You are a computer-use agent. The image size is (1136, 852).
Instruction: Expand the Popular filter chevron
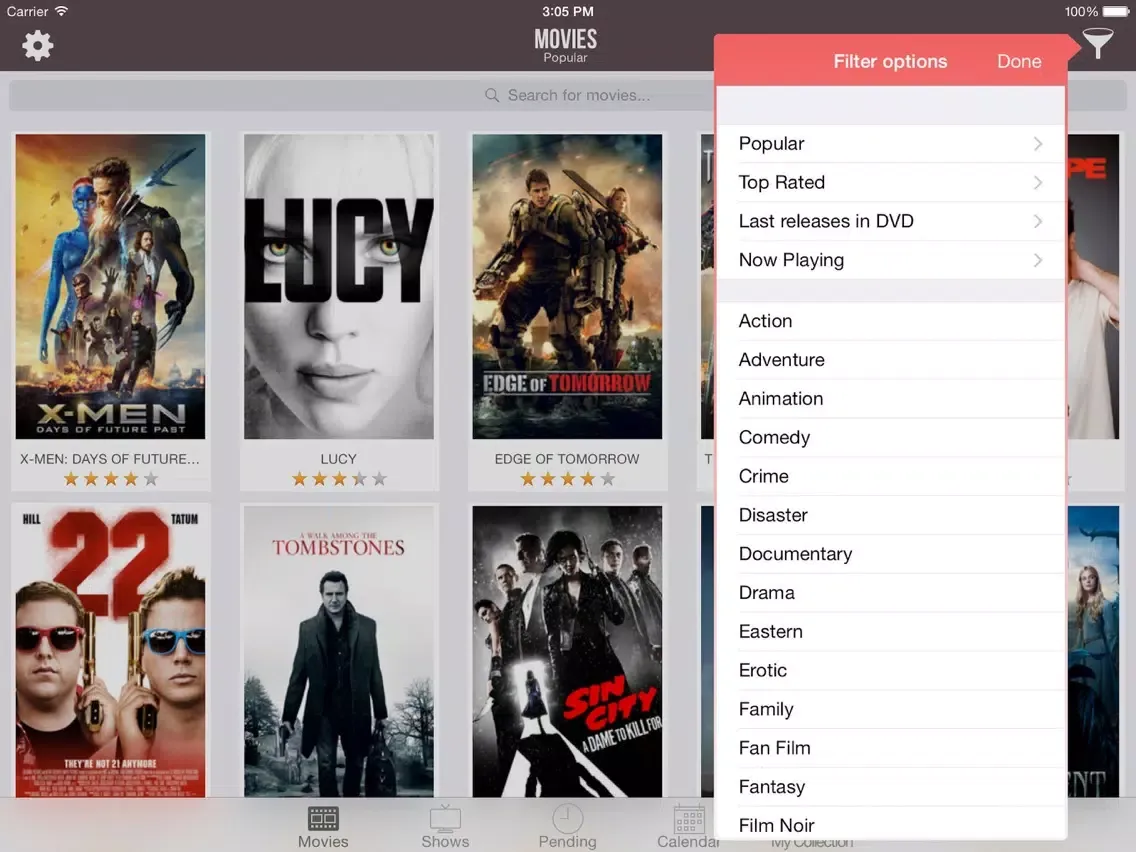tap(1038, 143)
